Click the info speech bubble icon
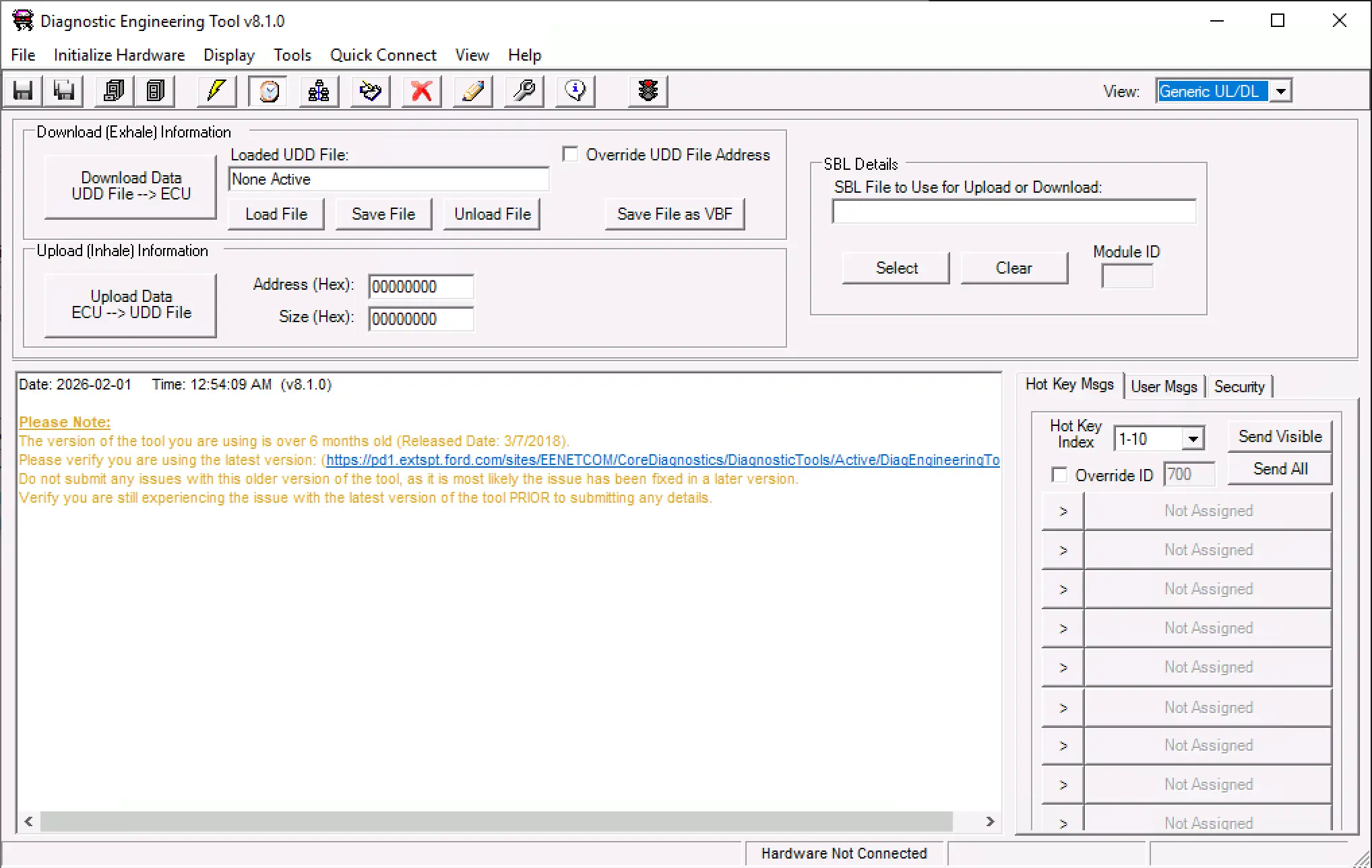The height and width of the screenshot is (868, 1372). coord(575,91)
